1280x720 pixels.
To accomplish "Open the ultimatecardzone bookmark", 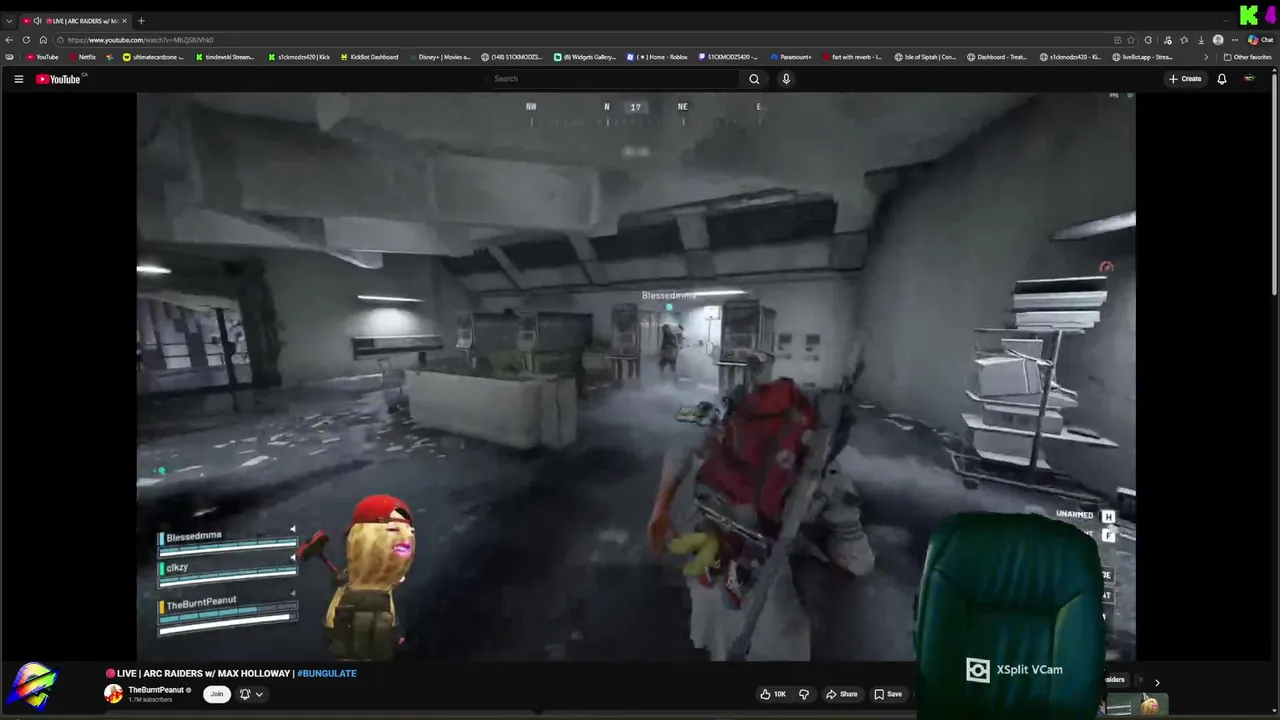I will click(x=154, y=57).
